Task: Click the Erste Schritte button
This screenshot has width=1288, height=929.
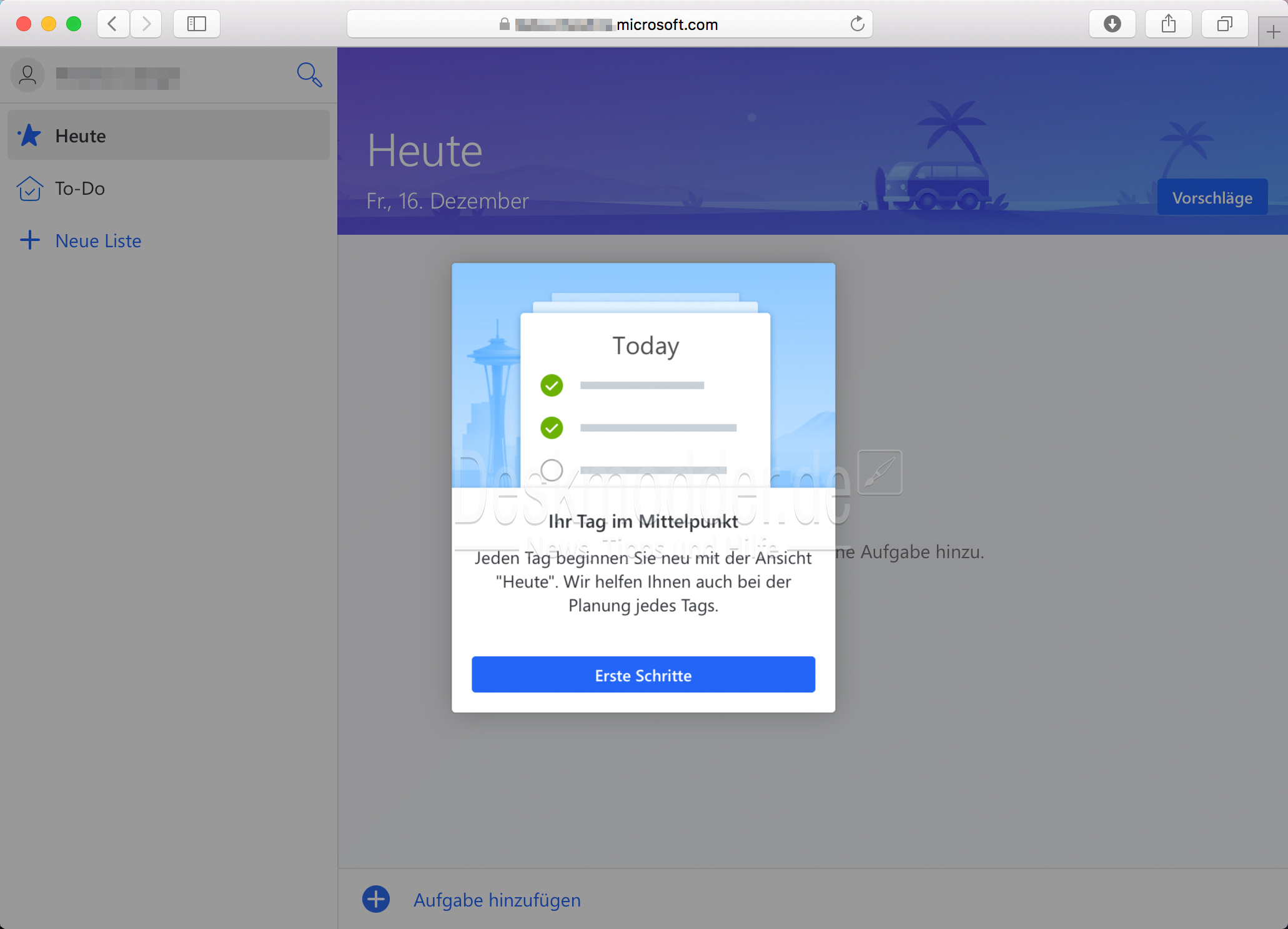Action: tap(643, 674)
